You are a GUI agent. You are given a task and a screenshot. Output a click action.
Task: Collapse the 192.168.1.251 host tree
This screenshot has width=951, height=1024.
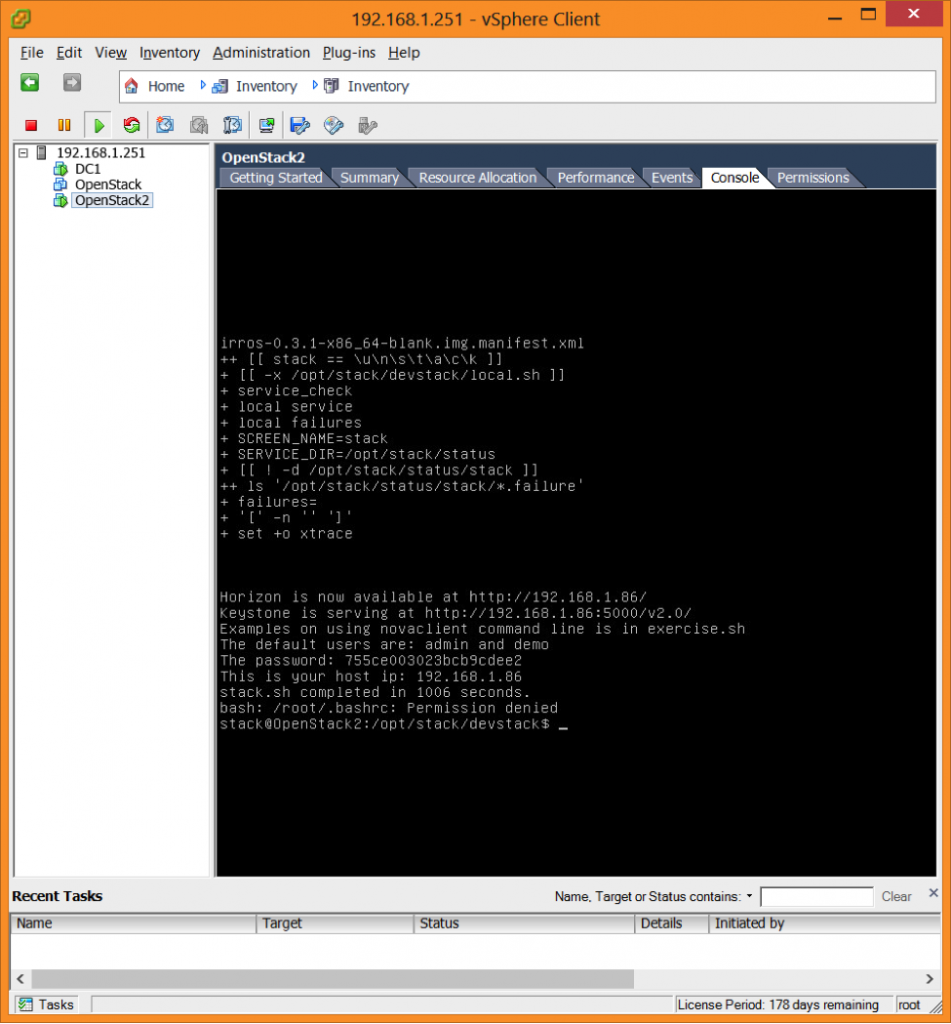(24, 153)
